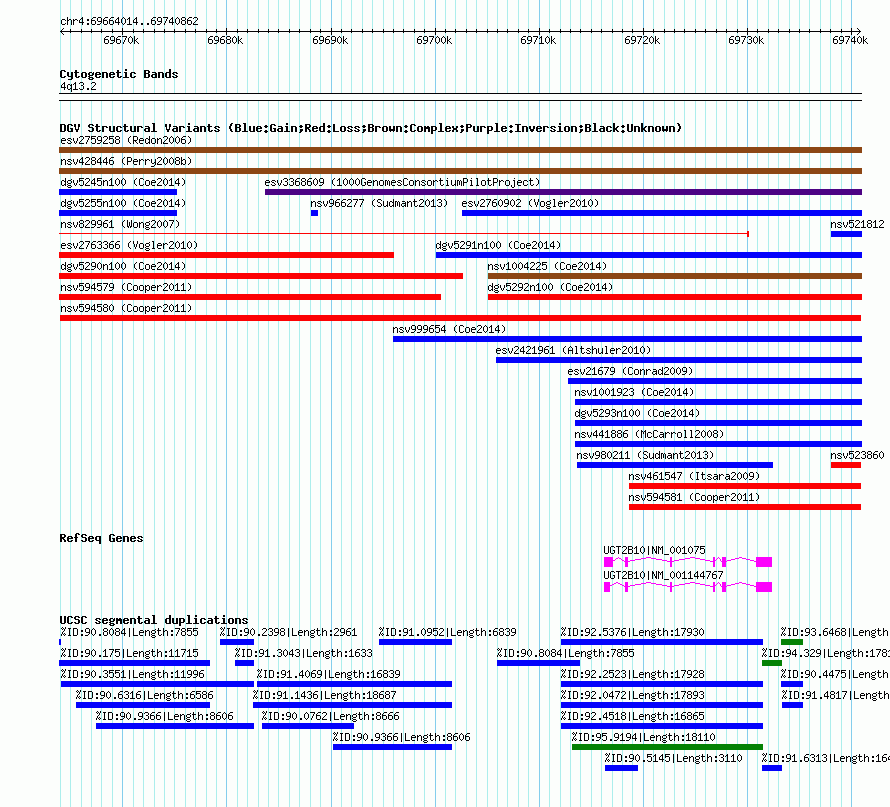Open the nsv441886 (McCarroll2008) label
Screen dimensions: 890x807
(x=649, y=434)
